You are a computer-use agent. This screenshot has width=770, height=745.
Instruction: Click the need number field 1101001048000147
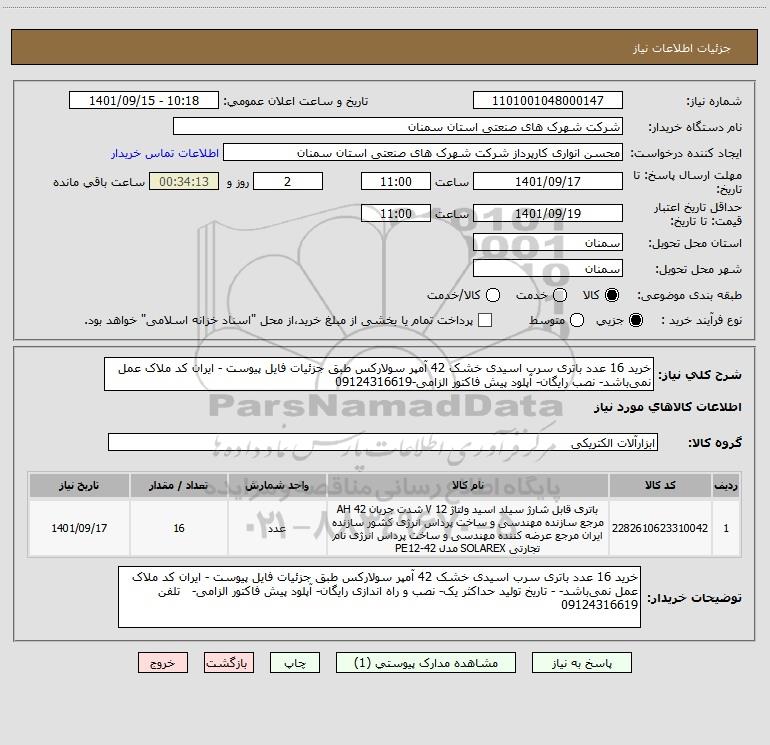(x=548, y=101)
